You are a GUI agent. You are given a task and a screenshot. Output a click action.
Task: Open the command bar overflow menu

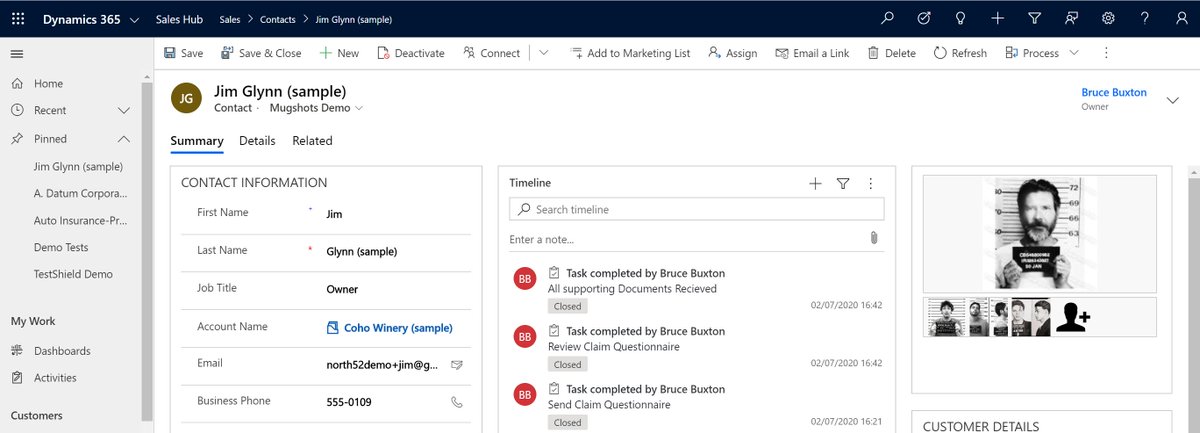[1106, 54]
